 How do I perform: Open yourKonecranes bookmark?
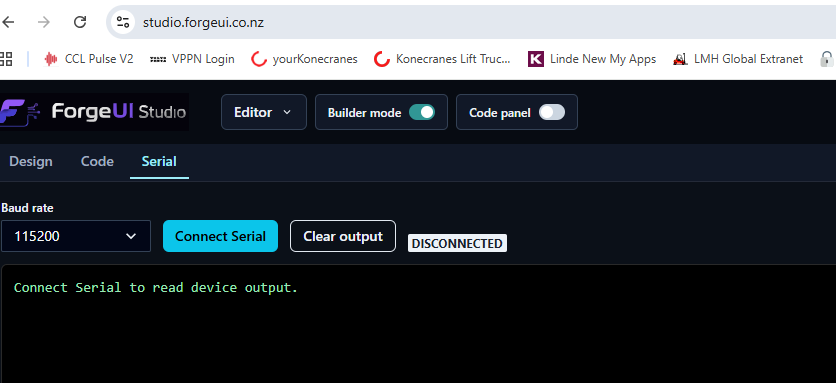pyautogui.click(x=304, y=59)
